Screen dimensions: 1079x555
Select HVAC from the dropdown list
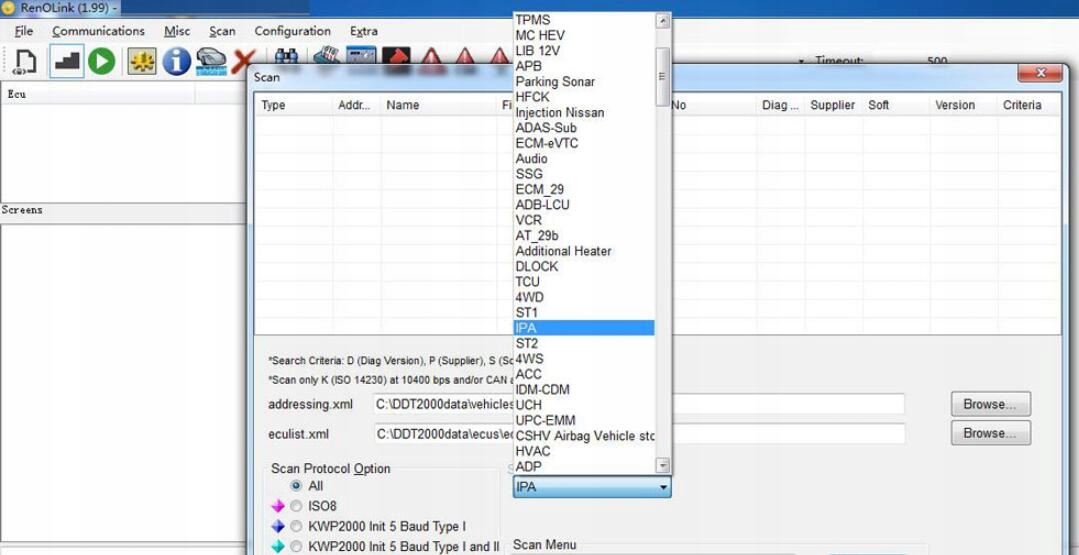tap(584, 451)
